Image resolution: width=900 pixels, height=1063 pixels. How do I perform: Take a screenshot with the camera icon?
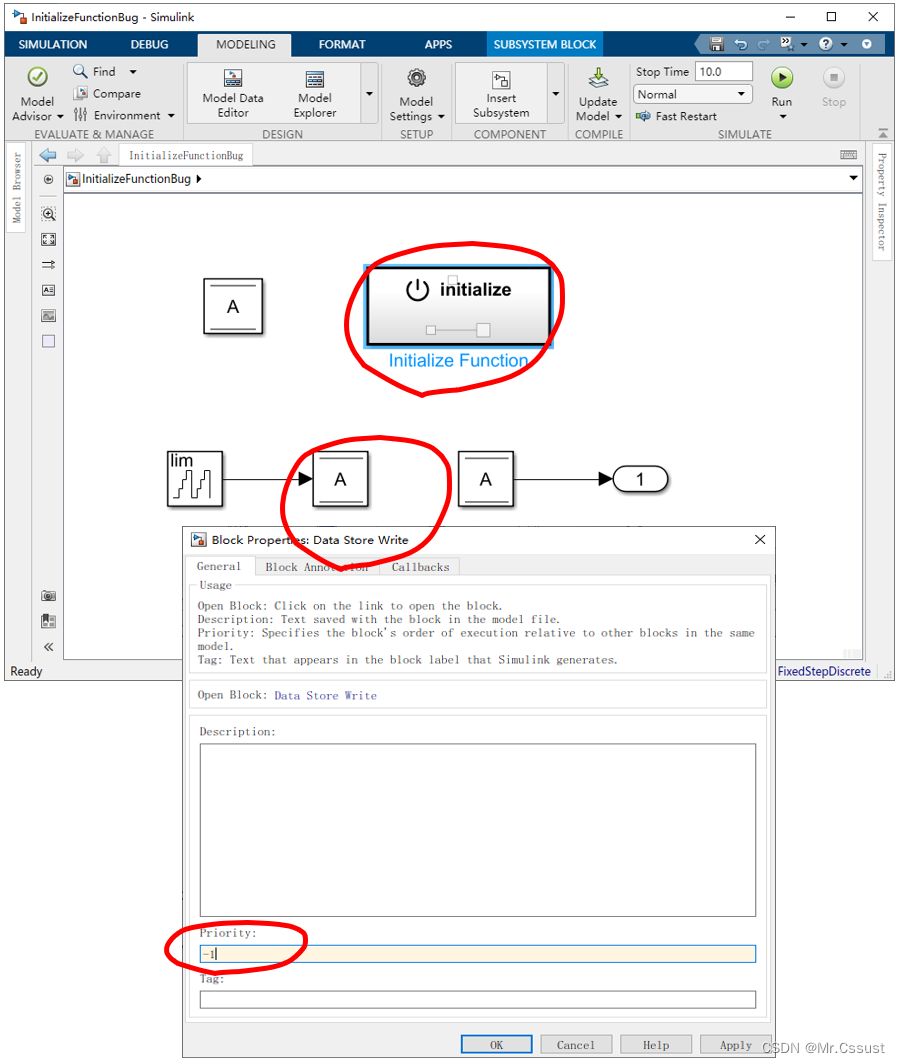[x=48, y=596]
